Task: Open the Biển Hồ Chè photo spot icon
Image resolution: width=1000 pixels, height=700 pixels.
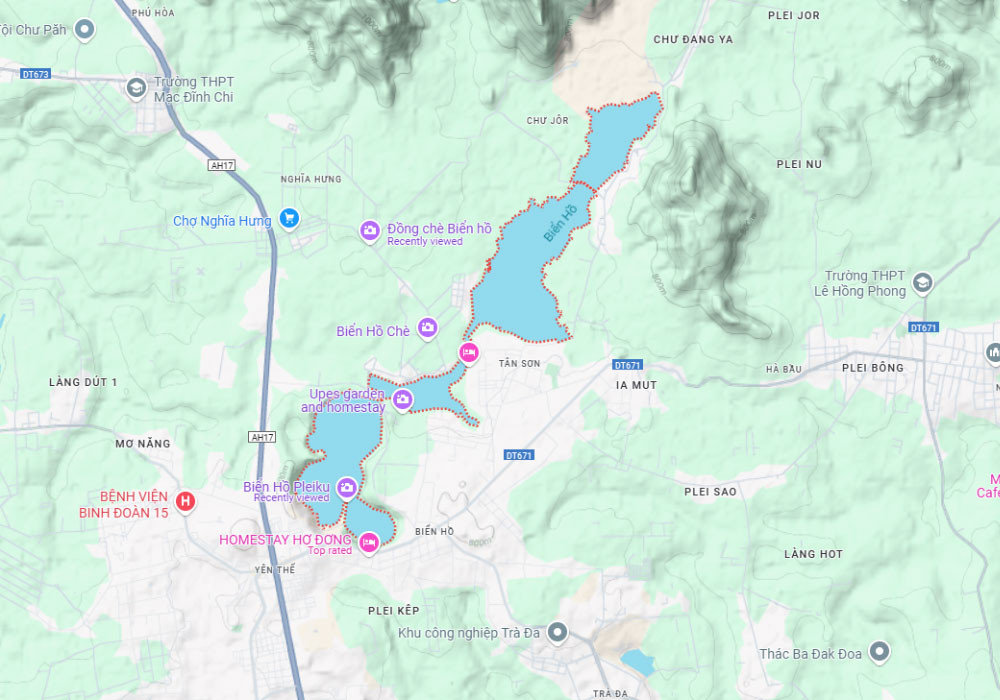Action: coord(427,328)
